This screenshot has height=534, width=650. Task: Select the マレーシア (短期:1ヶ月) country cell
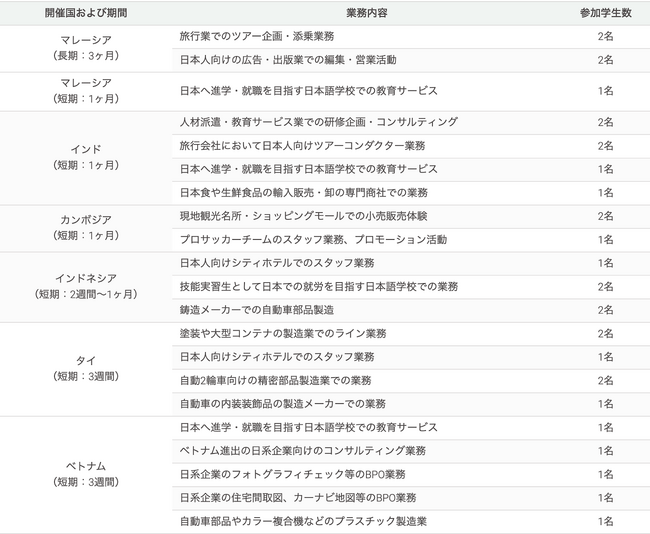[x=86, y=90]
